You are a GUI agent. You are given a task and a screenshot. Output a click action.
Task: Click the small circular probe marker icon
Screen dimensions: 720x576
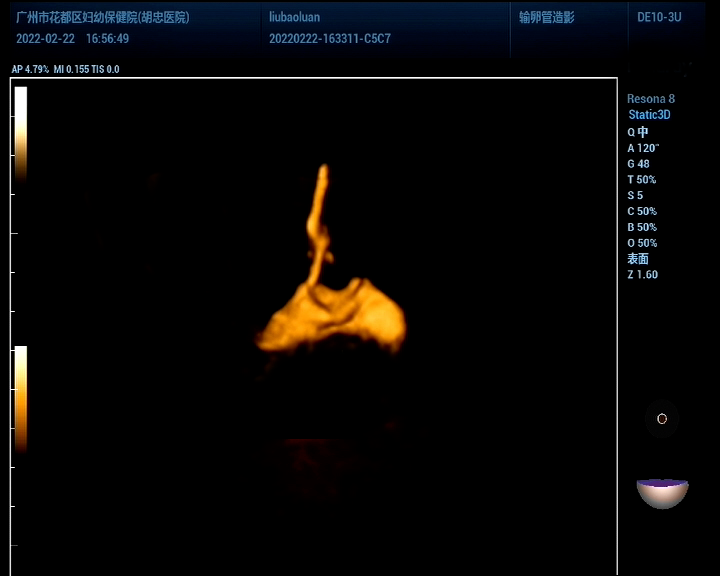[662, 418]
